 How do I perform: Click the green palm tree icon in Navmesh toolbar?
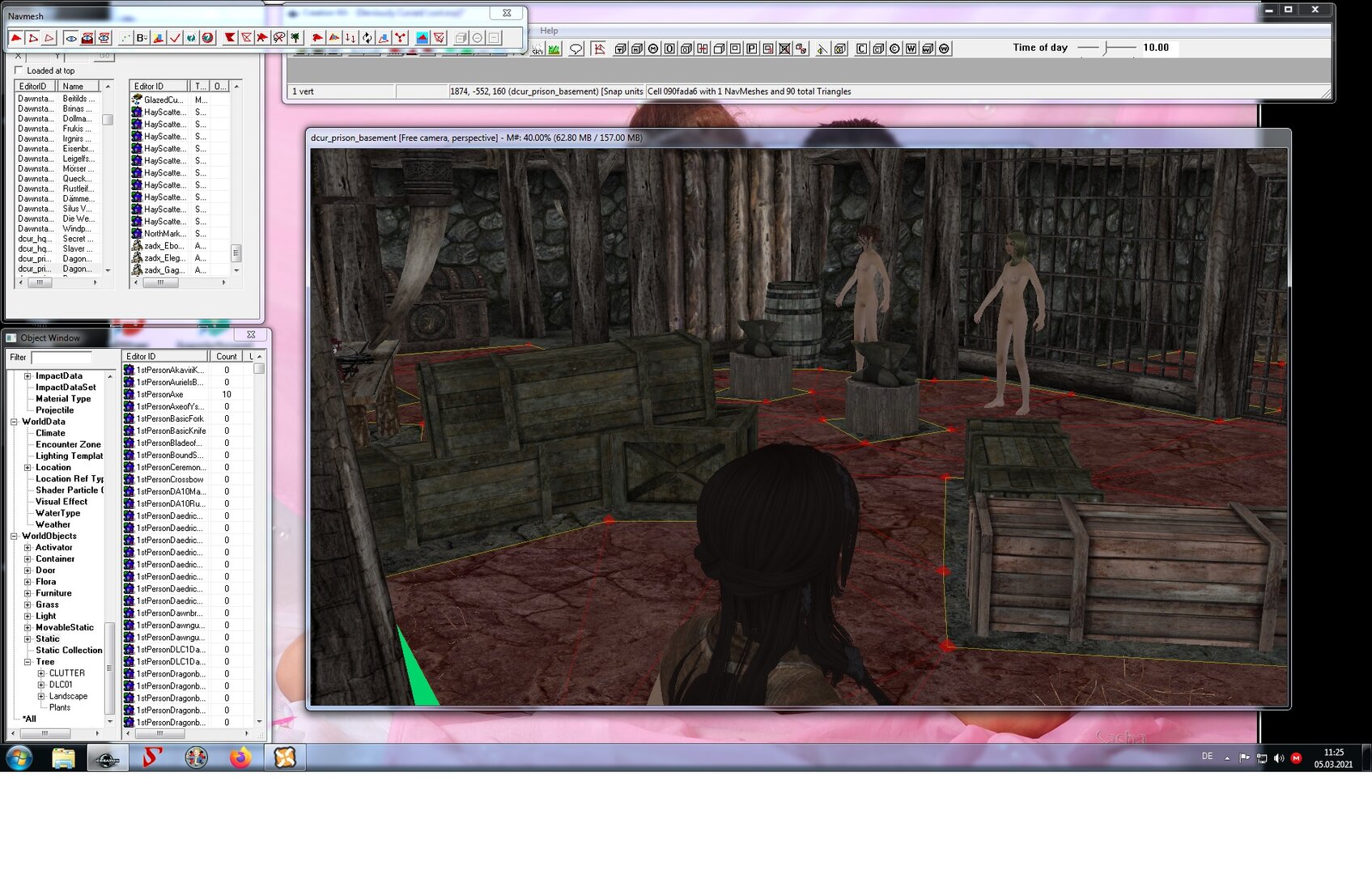295,38
